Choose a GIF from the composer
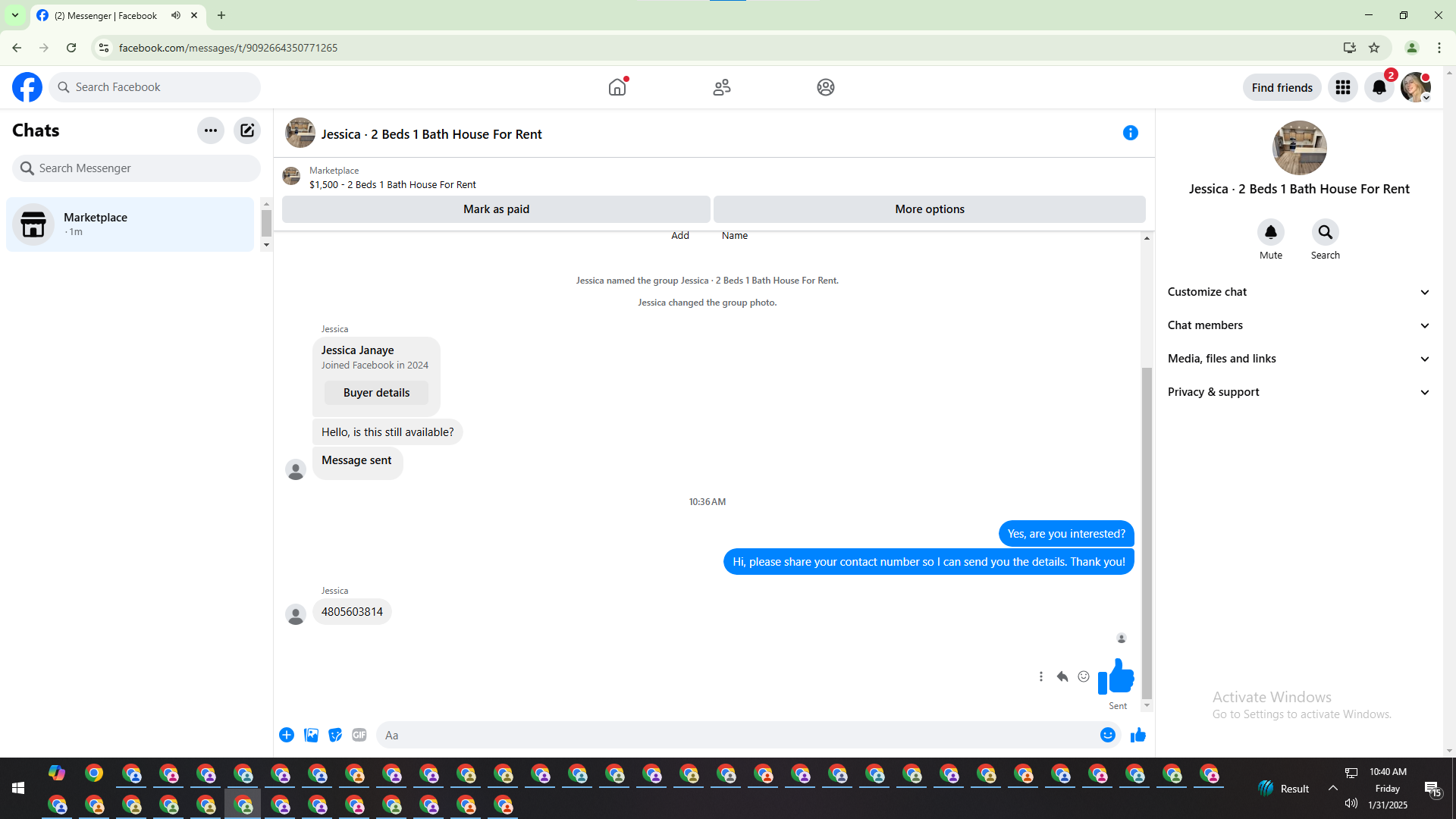The image size is (1456, 819). (x=359, y=735)
